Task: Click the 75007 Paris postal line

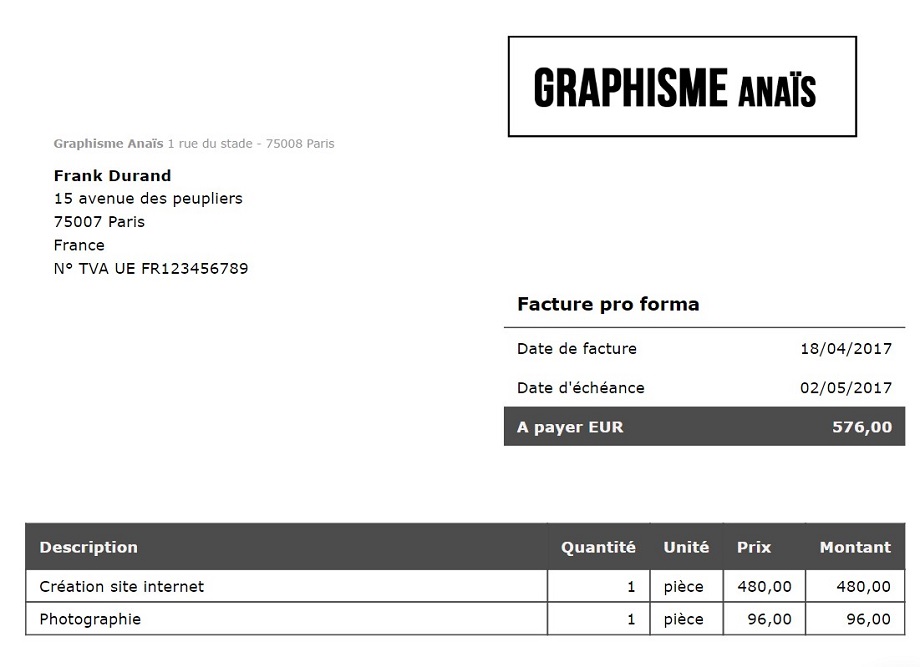Action: (x=99, y=222)
